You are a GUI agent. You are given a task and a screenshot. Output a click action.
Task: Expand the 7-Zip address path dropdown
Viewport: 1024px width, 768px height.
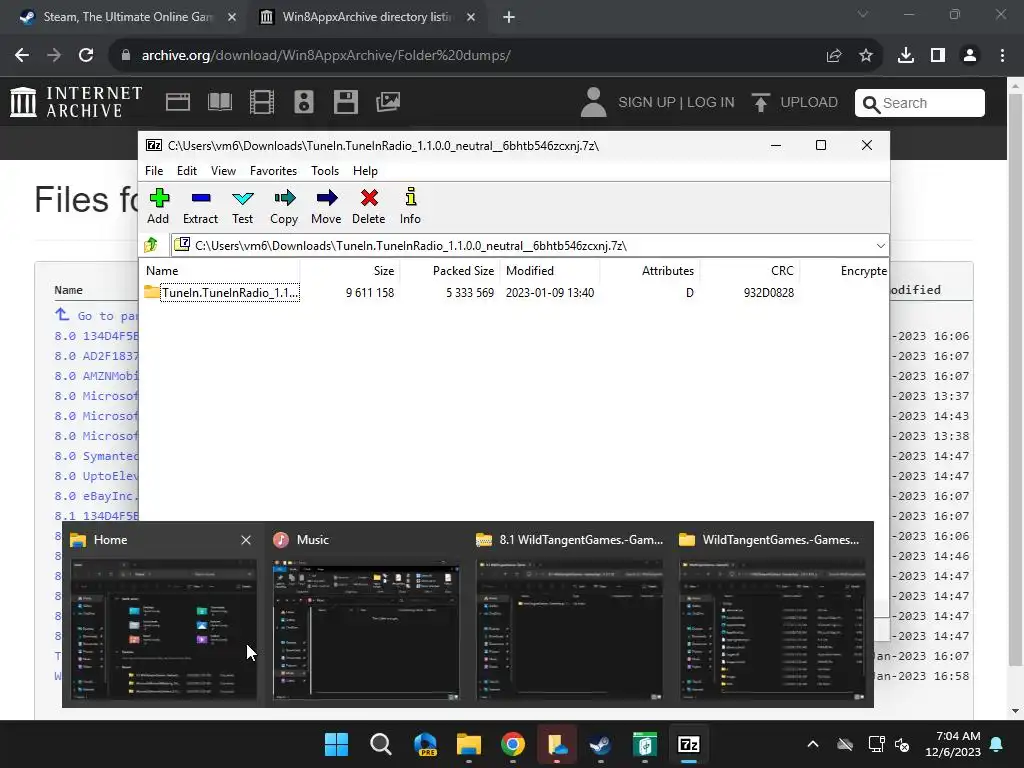[880, 246]
